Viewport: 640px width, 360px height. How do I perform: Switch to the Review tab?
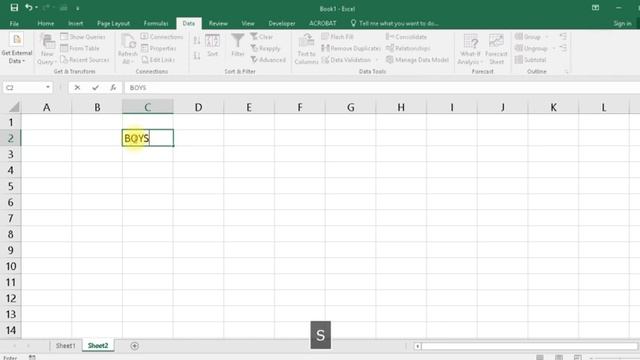point(218,23)
